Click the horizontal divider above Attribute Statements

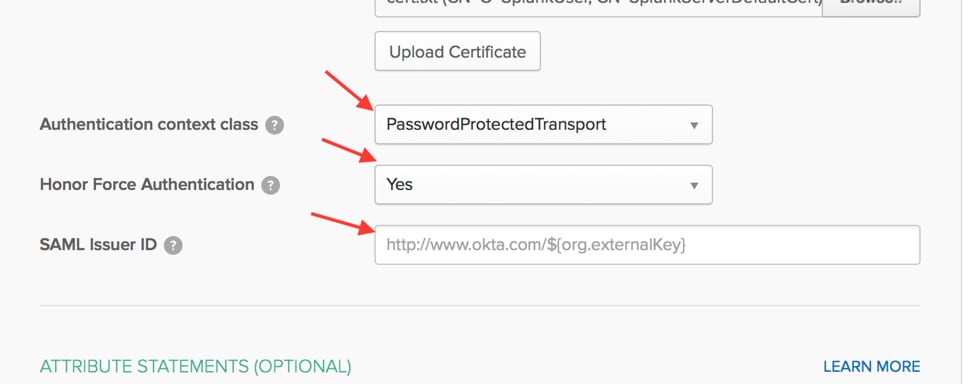click(x=480, y=305)
